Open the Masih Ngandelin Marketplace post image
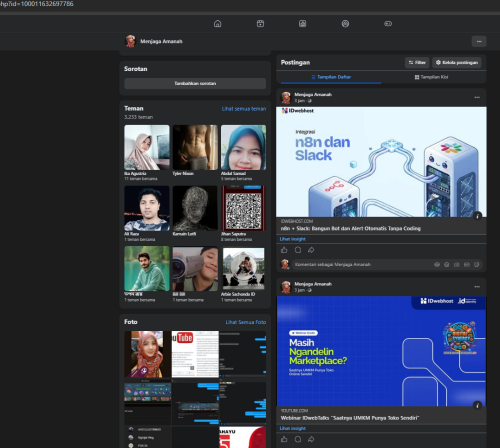Screen dimensions: 500x448 click(381, 351)
